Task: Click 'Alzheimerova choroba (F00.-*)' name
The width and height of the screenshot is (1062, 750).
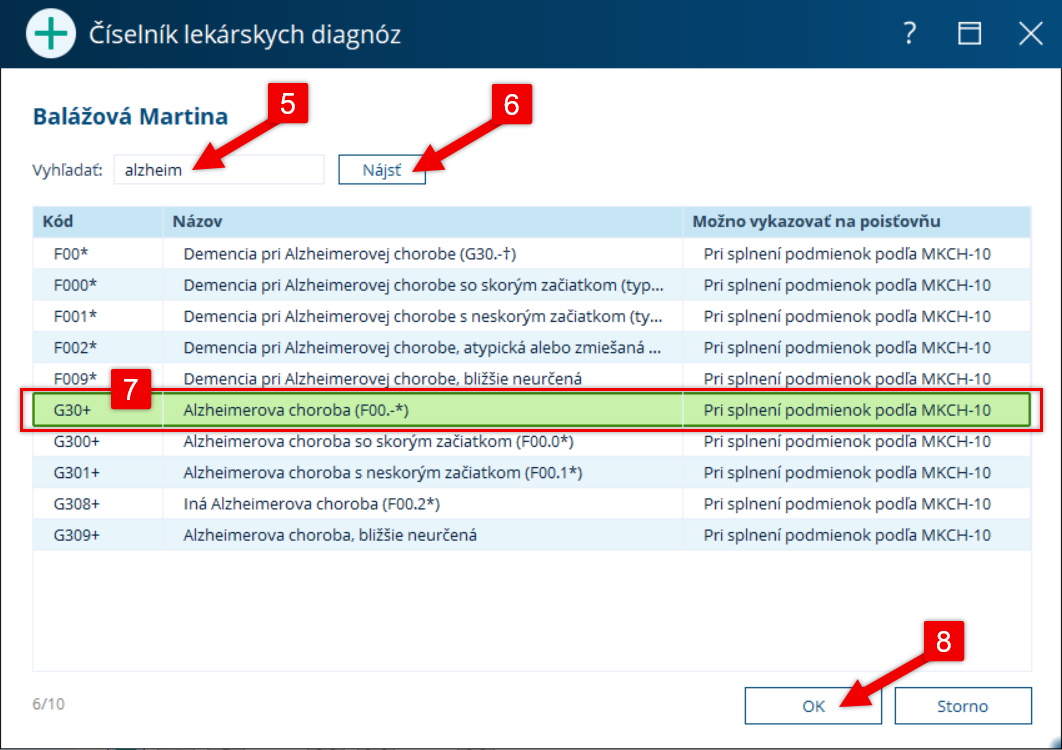Action: 296,410
